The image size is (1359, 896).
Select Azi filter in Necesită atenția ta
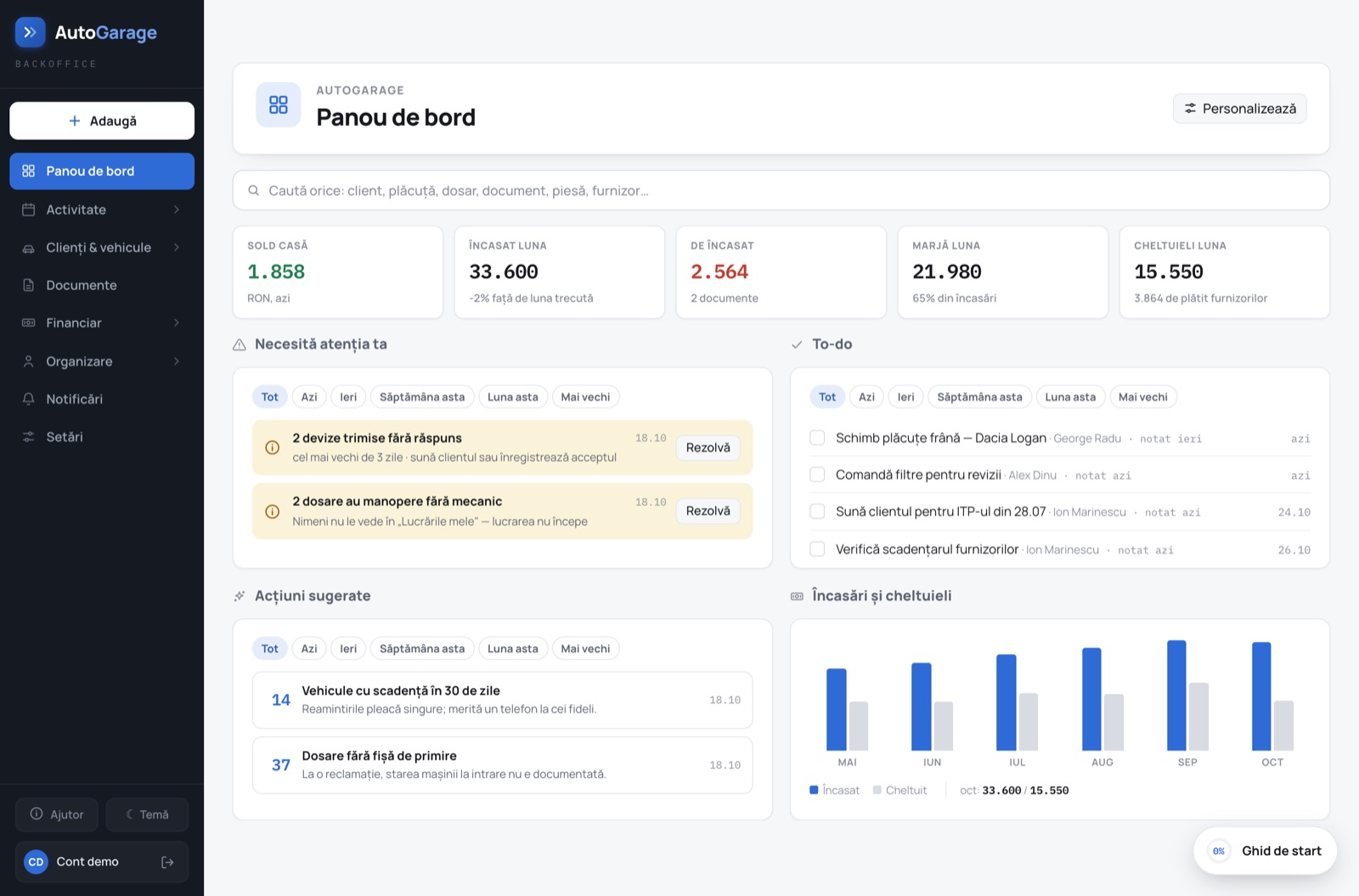309,397
